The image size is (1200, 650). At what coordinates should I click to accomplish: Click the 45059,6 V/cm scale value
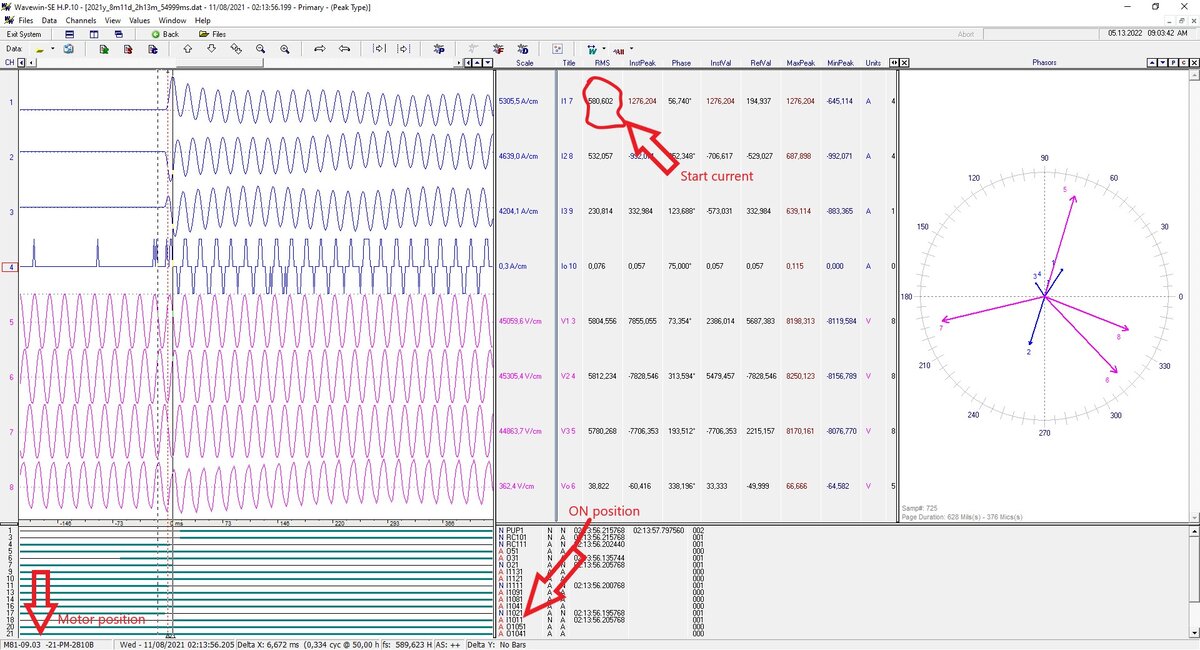[x=519, y=322]
